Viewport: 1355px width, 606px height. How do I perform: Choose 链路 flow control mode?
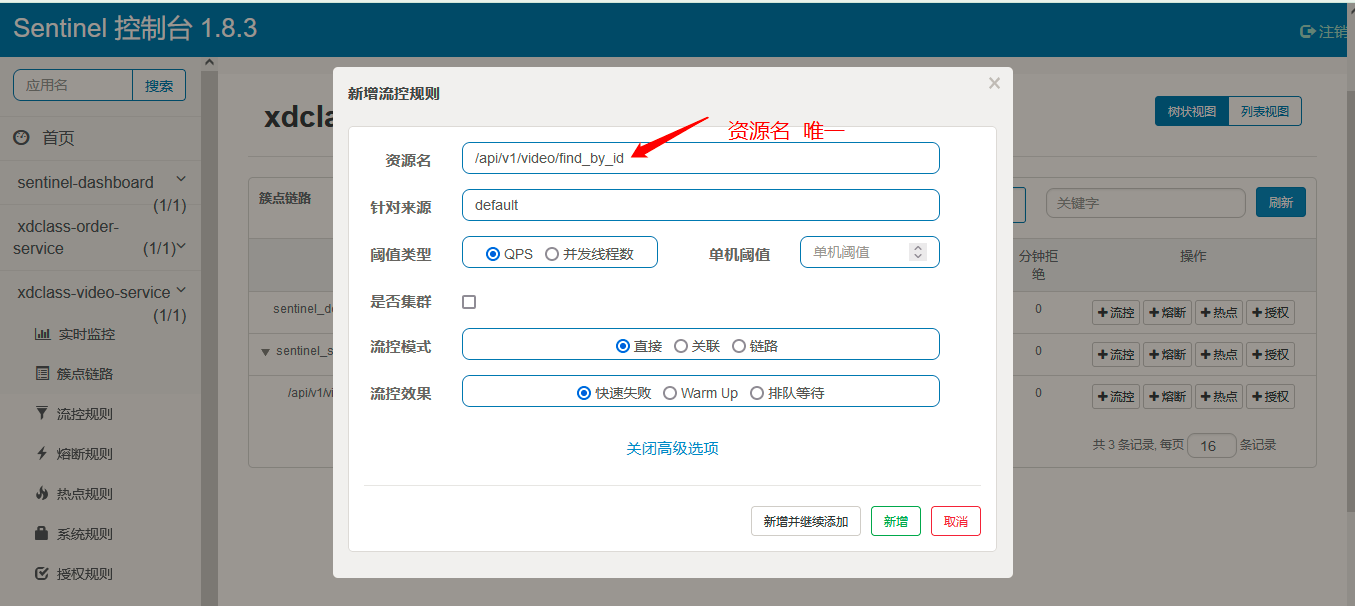(739, 346)
